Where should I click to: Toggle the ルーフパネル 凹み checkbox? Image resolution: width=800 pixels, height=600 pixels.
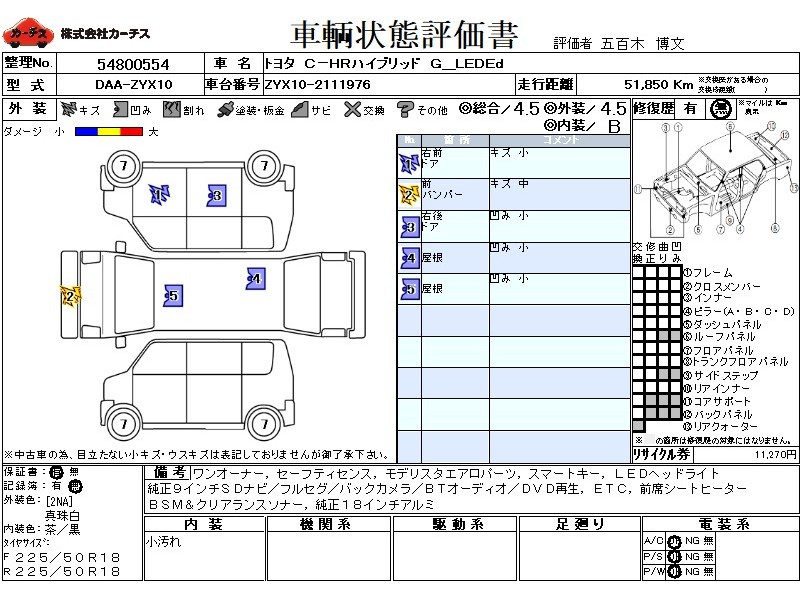click(676, 337)
